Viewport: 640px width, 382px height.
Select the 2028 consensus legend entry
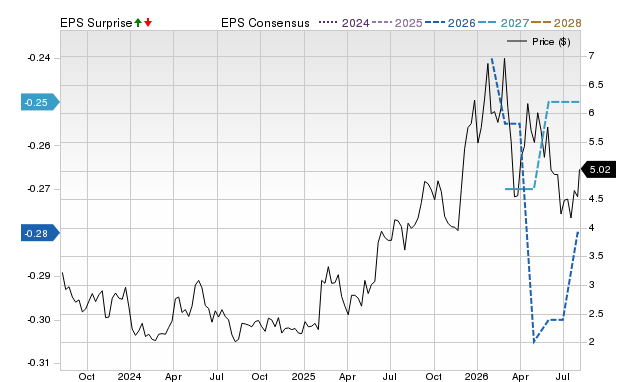click(556, 23)
